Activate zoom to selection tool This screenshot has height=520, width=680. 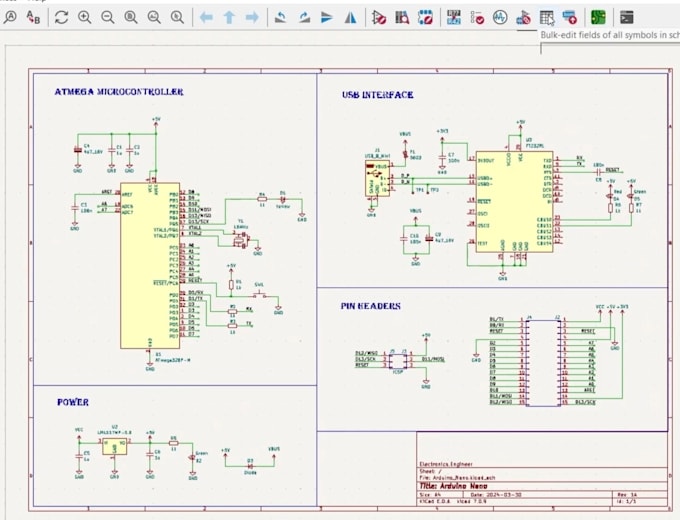coord(177,17)
